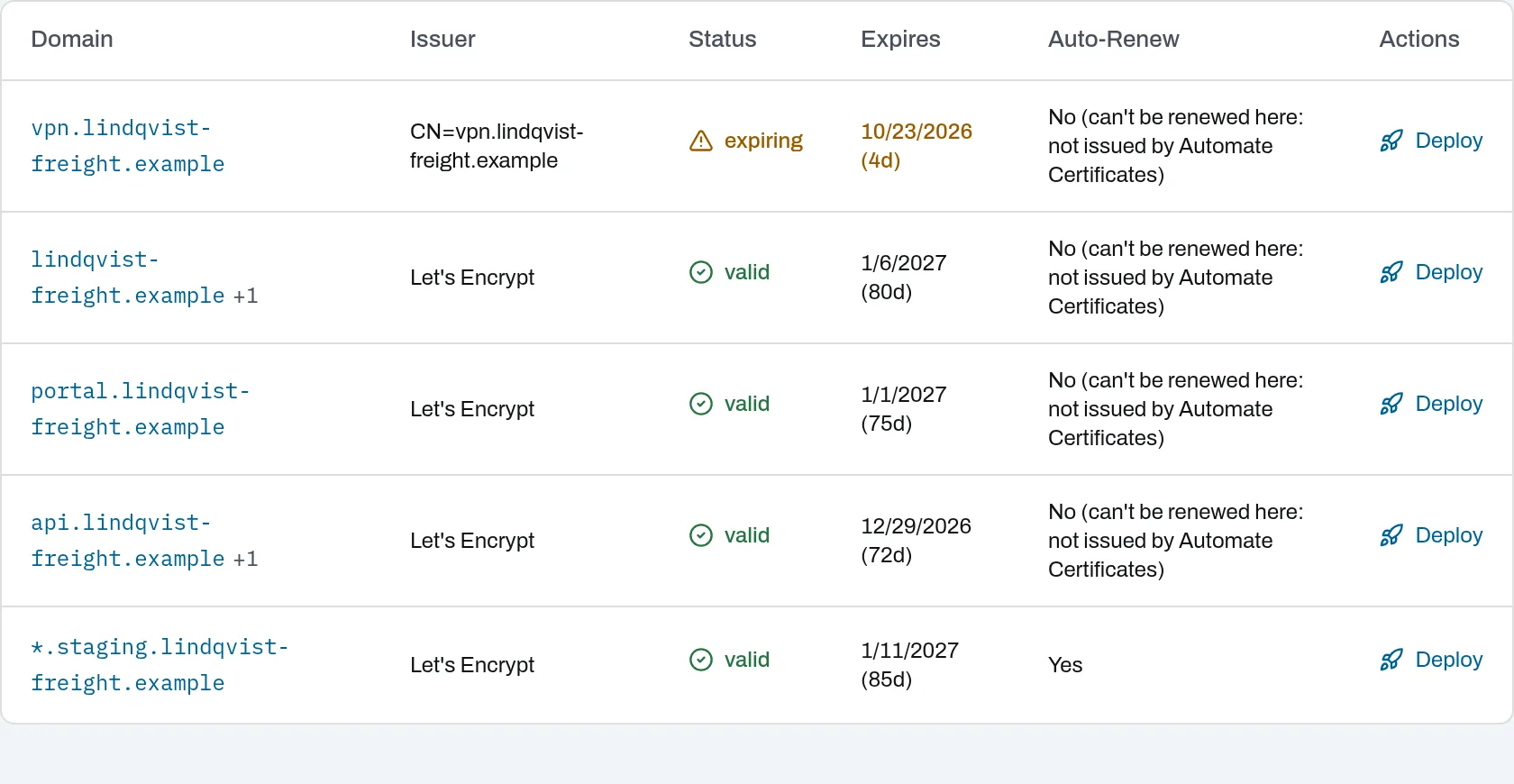This screenshot has width=1514, height=784.
Task: Click the Auto-Renew column header
Action: (1113, 39)
